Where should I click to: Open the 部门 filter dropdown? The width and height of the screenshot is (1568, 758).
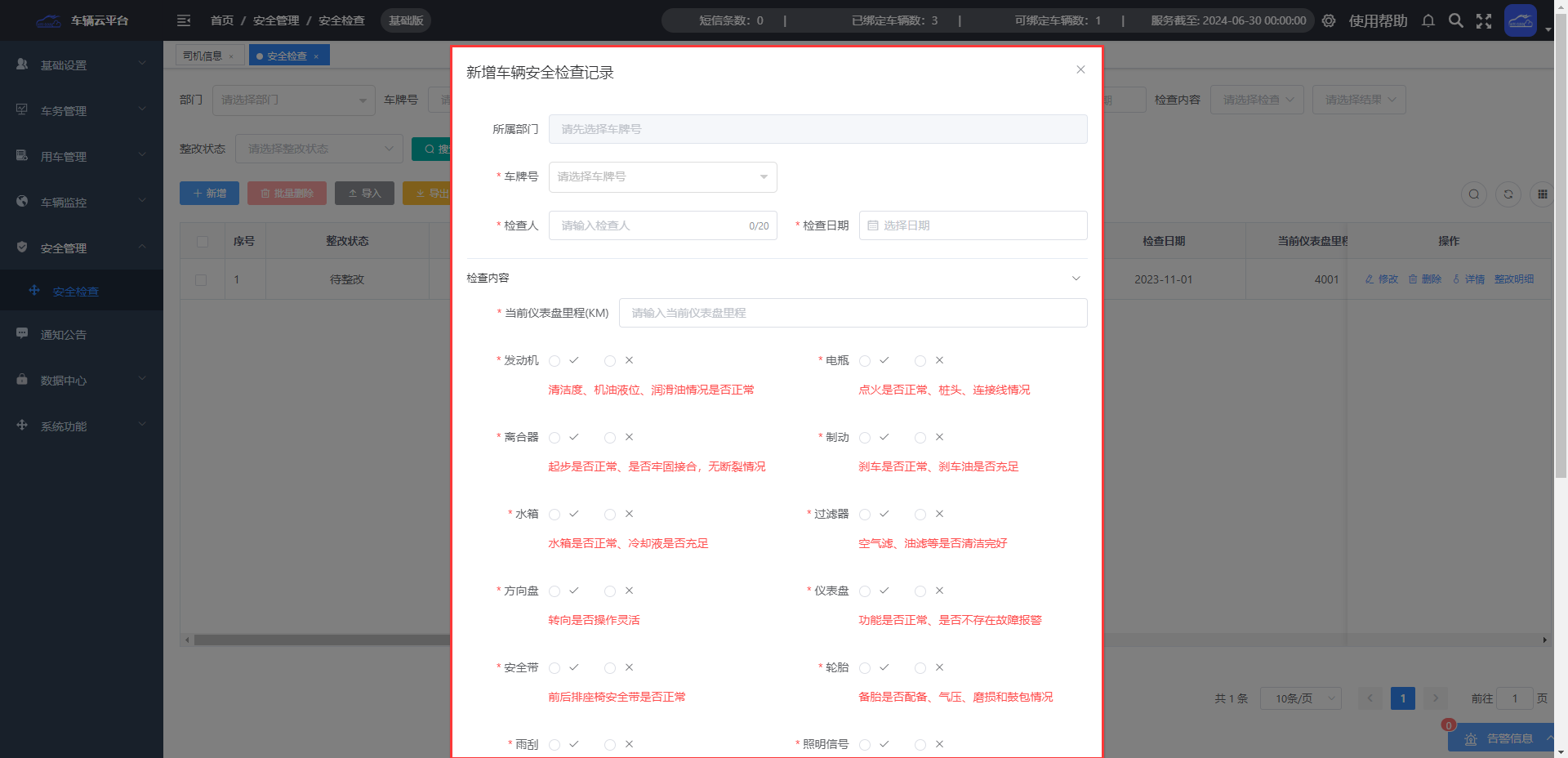tap(294, 100)
